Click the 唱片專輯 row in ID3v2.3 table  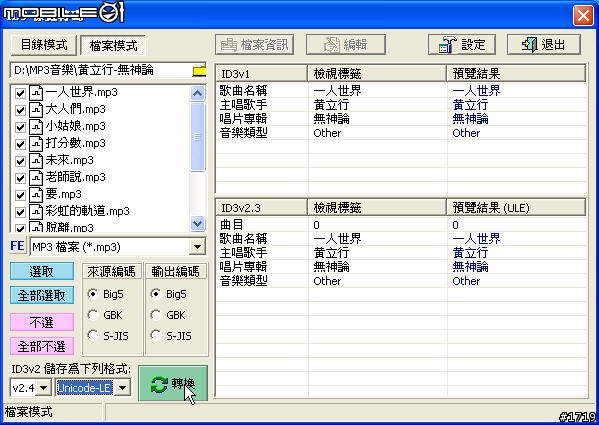(401, 267)
